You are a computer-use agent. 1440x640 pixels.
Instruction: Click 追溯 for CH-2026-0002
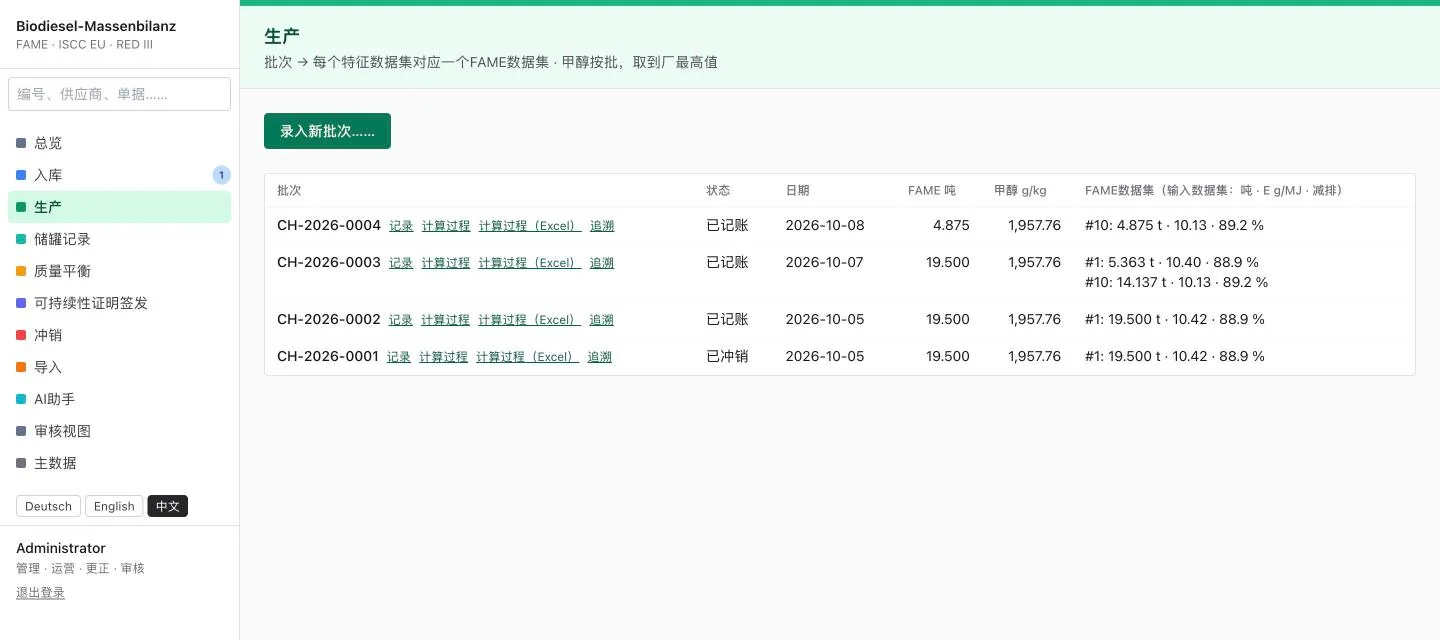[x=602, y=320]
